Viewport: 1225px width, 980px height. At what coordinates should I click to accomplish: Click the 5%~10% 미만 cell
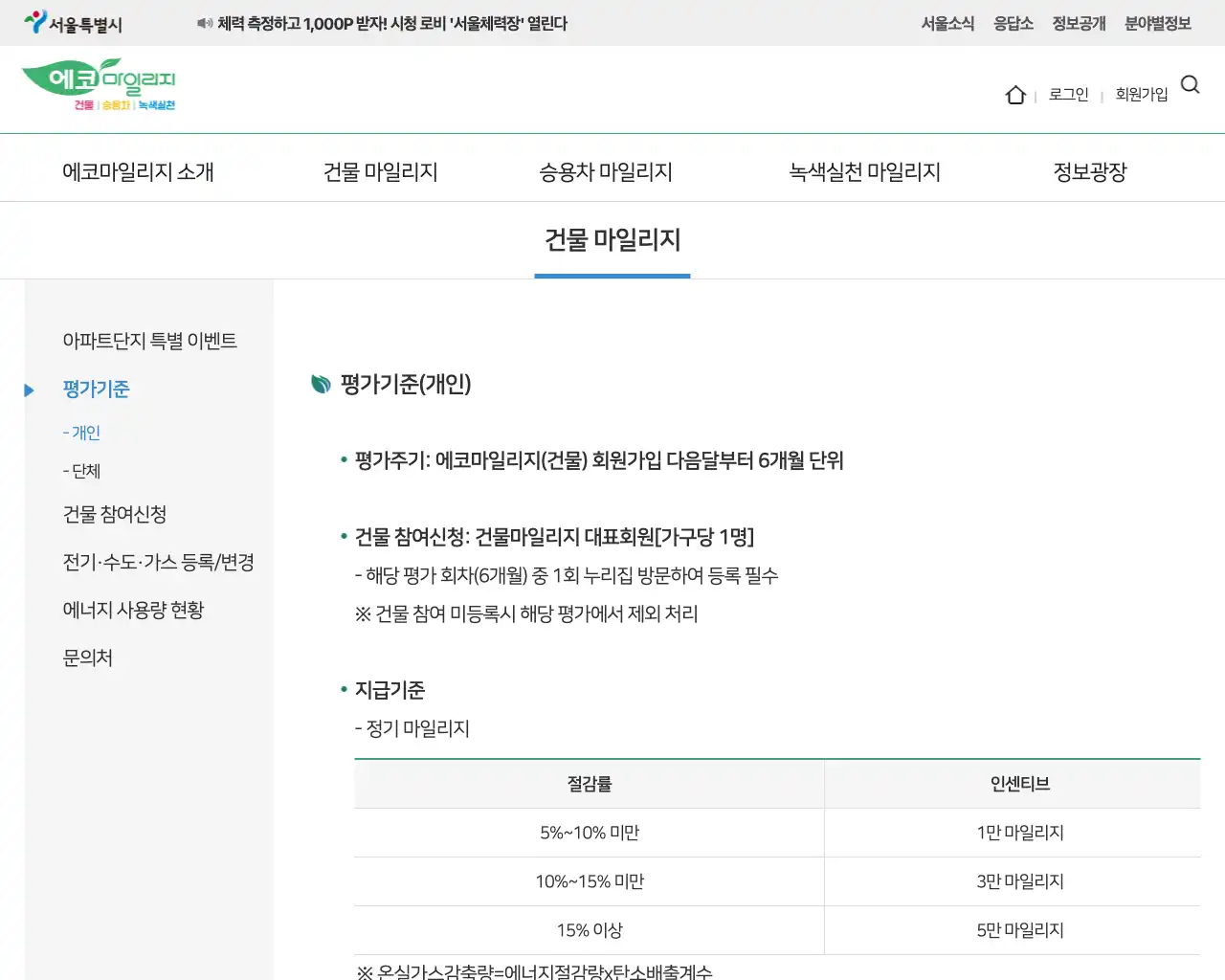[590, 833]
